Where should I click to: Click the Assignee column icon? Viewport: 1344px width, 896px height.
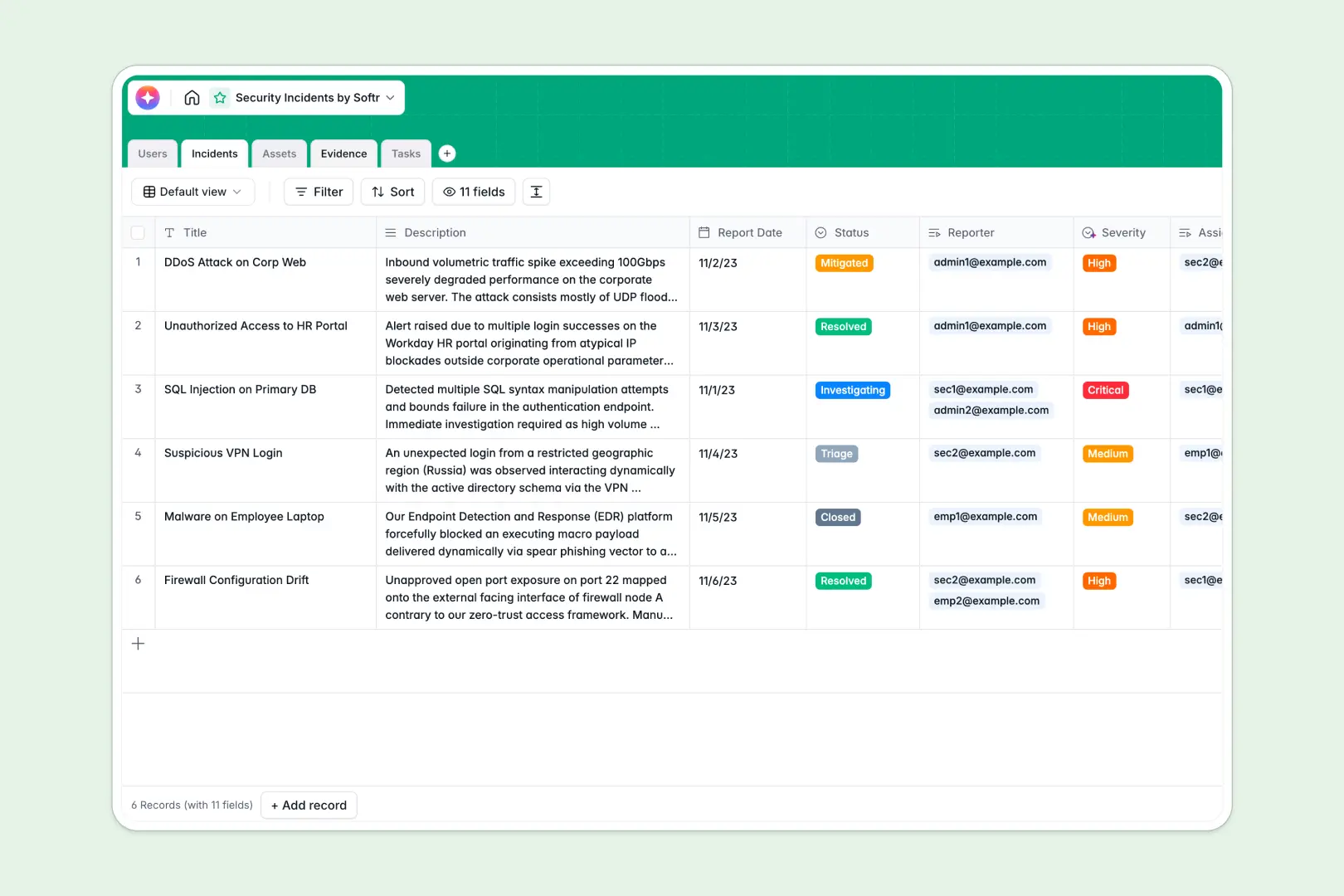(x=1186, y=233)
